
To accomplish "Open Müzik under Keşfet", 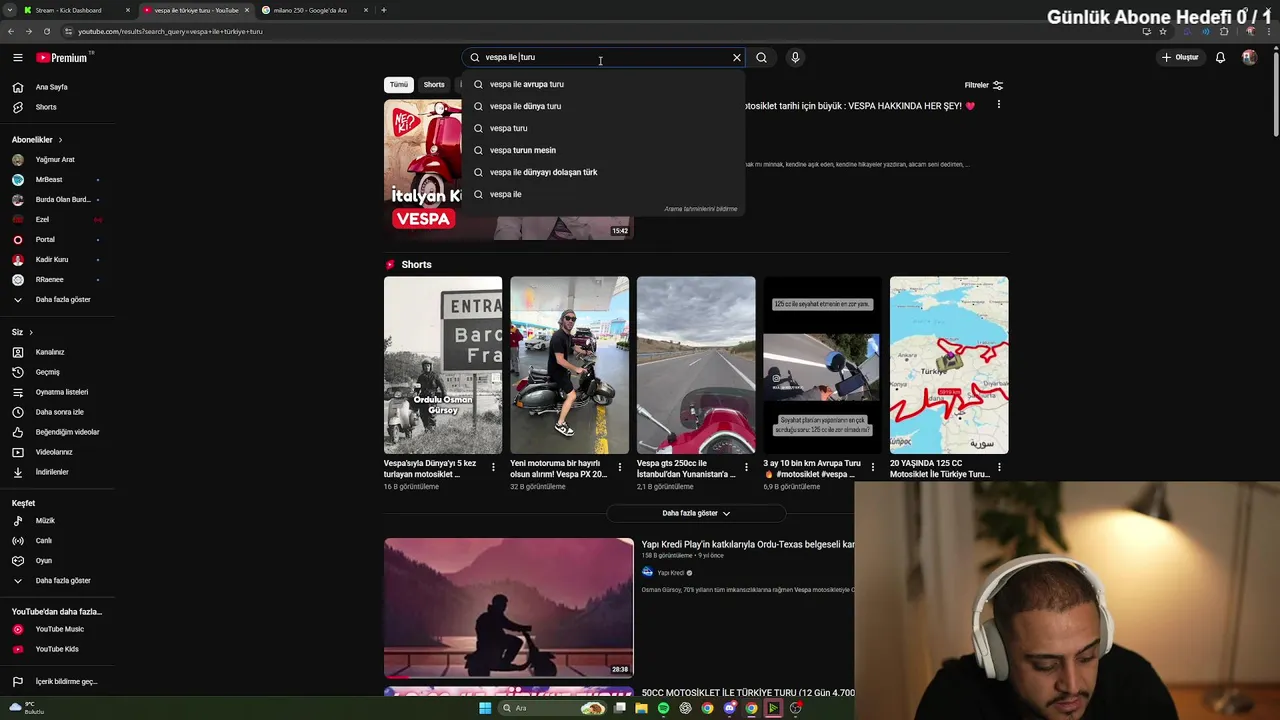I will tap(57, 521).
